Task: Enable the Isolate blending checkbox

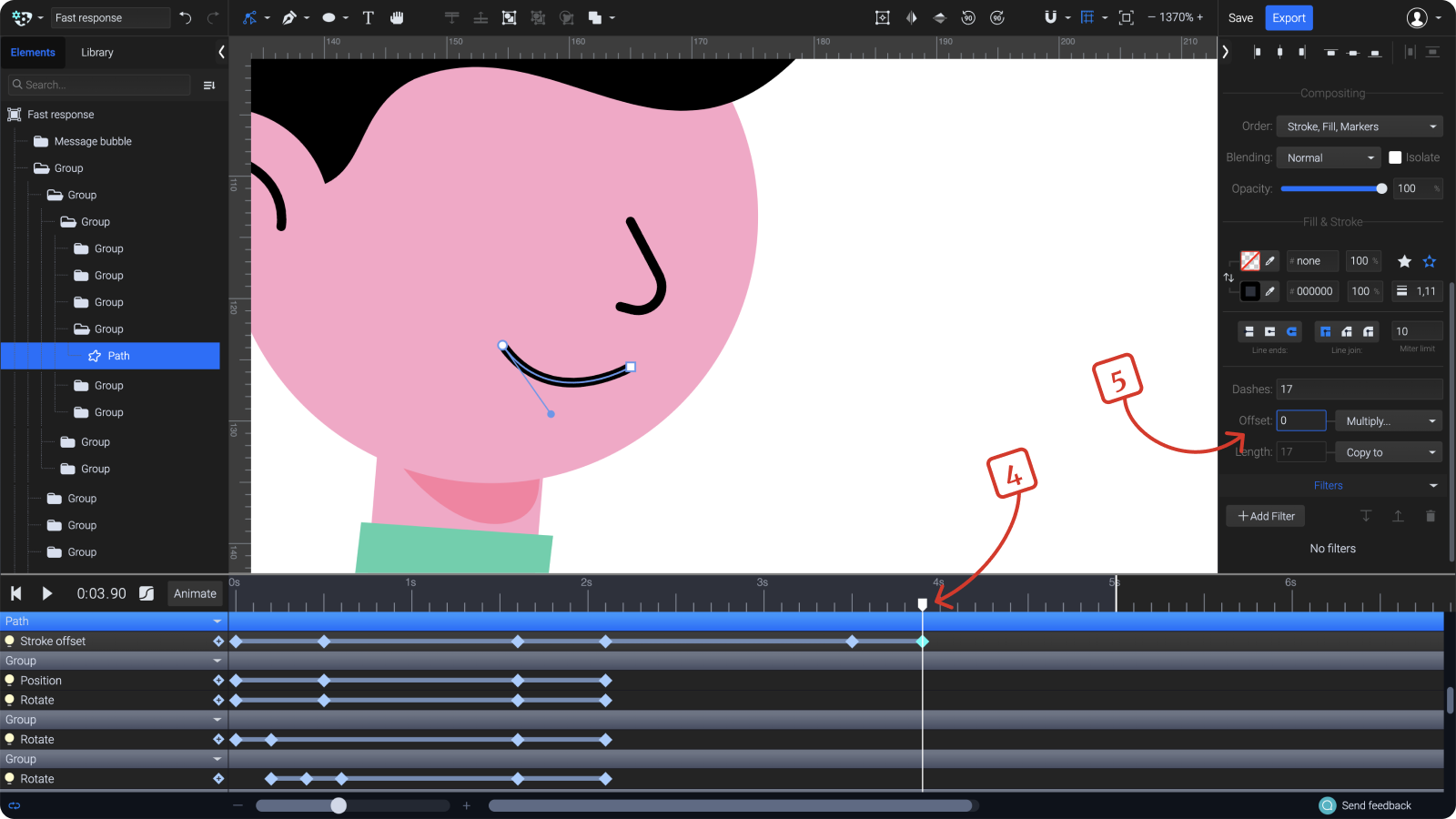Action: [x=1396, y=157]
